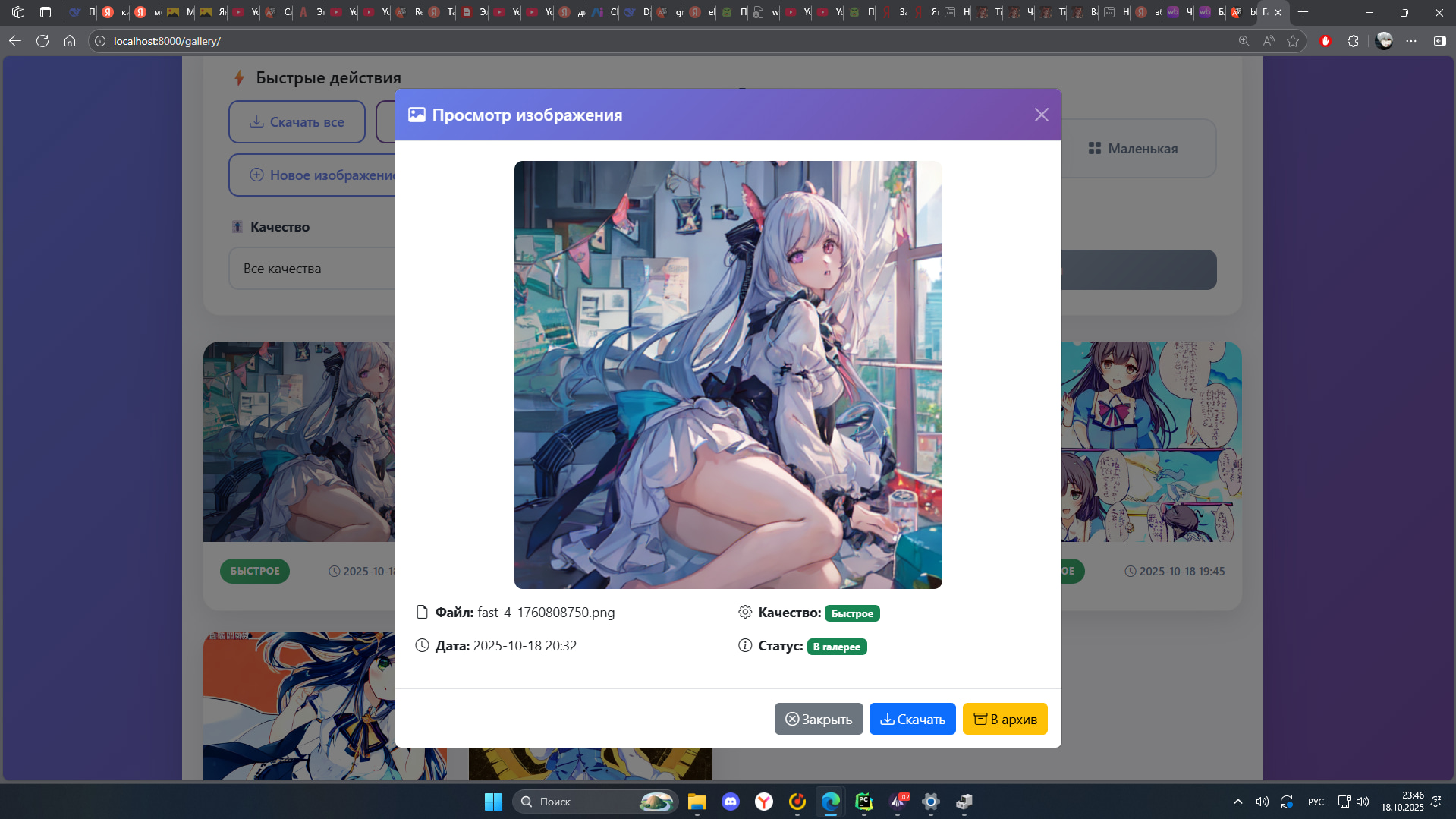Move the image to archive with В архив

(1005, 719)
